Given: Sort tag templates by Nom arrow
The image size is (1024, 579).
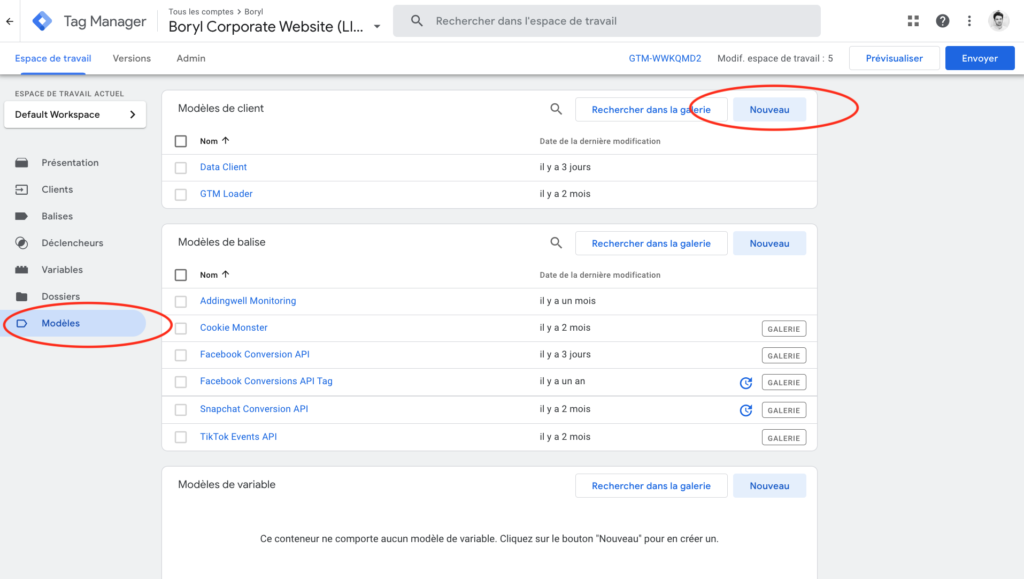Looking at the screenshot, I should (225, 274).
